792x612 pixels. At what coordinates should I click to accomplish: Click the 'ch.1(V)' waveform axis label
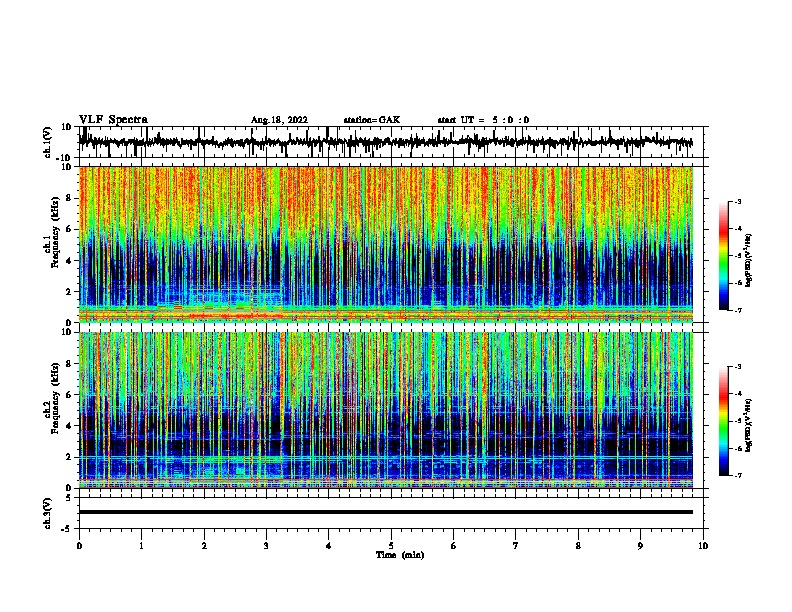pyautogui.click(x=48, y=142)
